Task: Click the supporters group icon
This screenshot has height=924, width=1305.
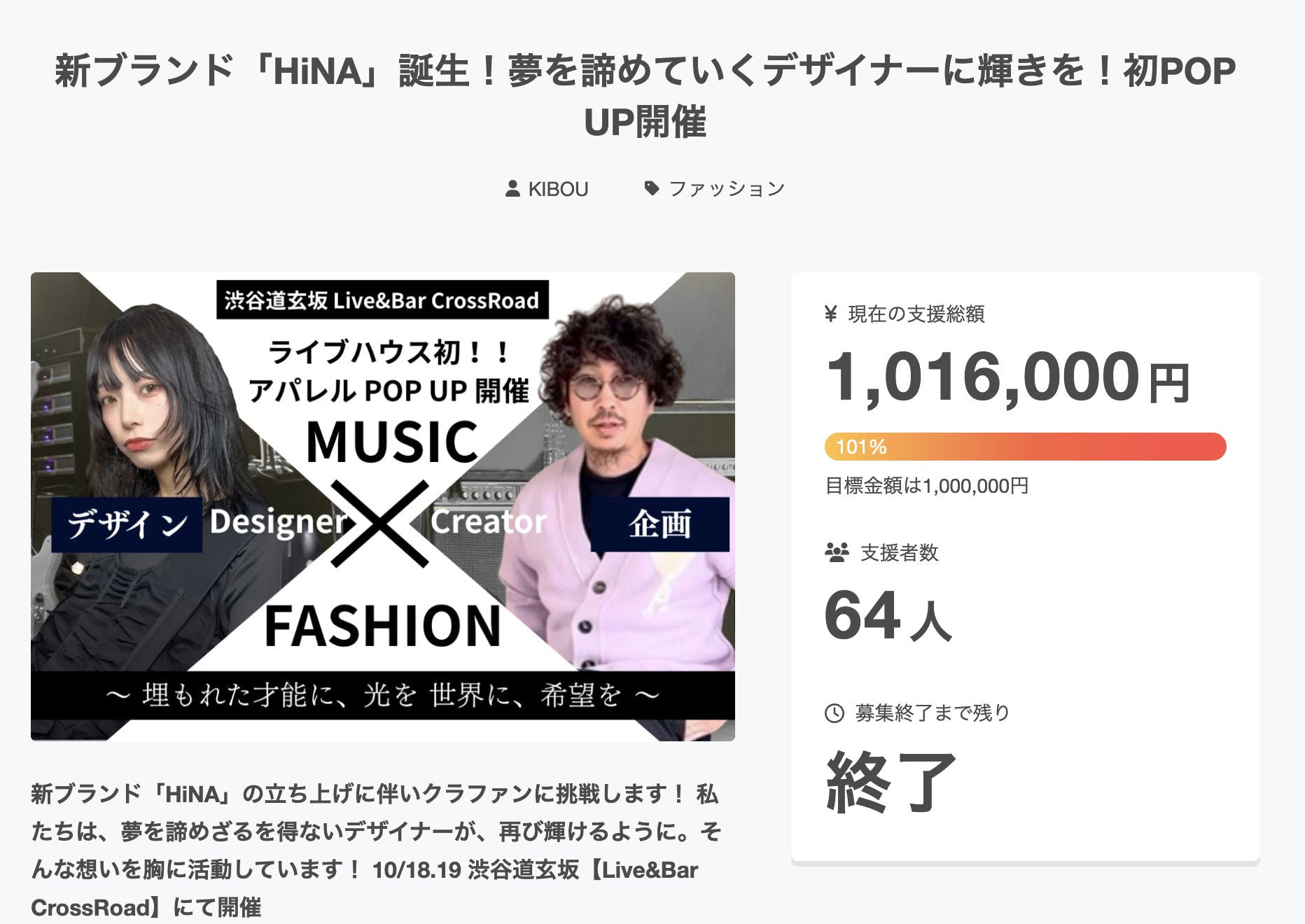Action: pyautogui.click(x=837, y=552)
